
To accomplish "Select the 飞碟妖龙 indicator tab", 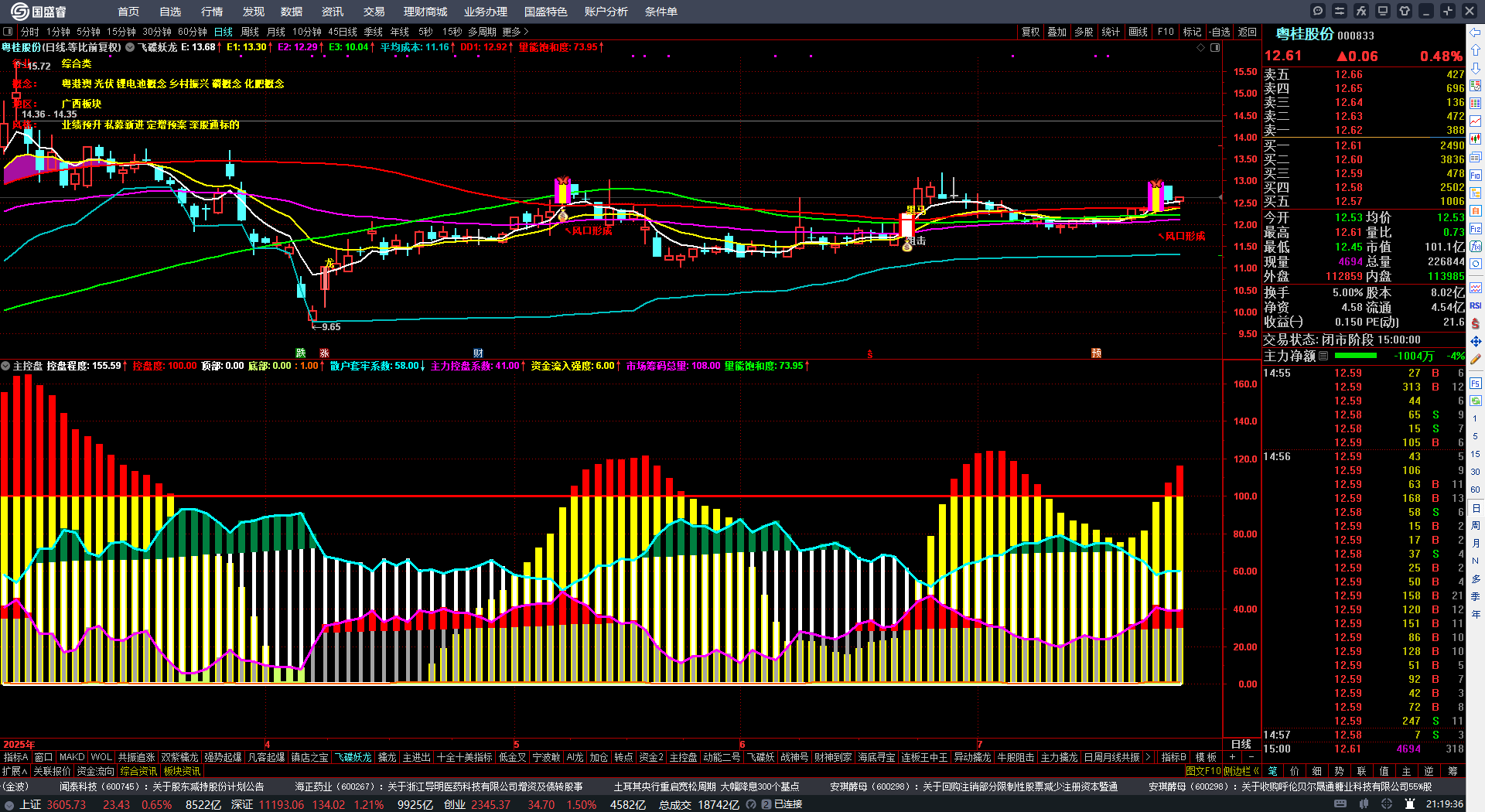I will click(x=353, y=757).
